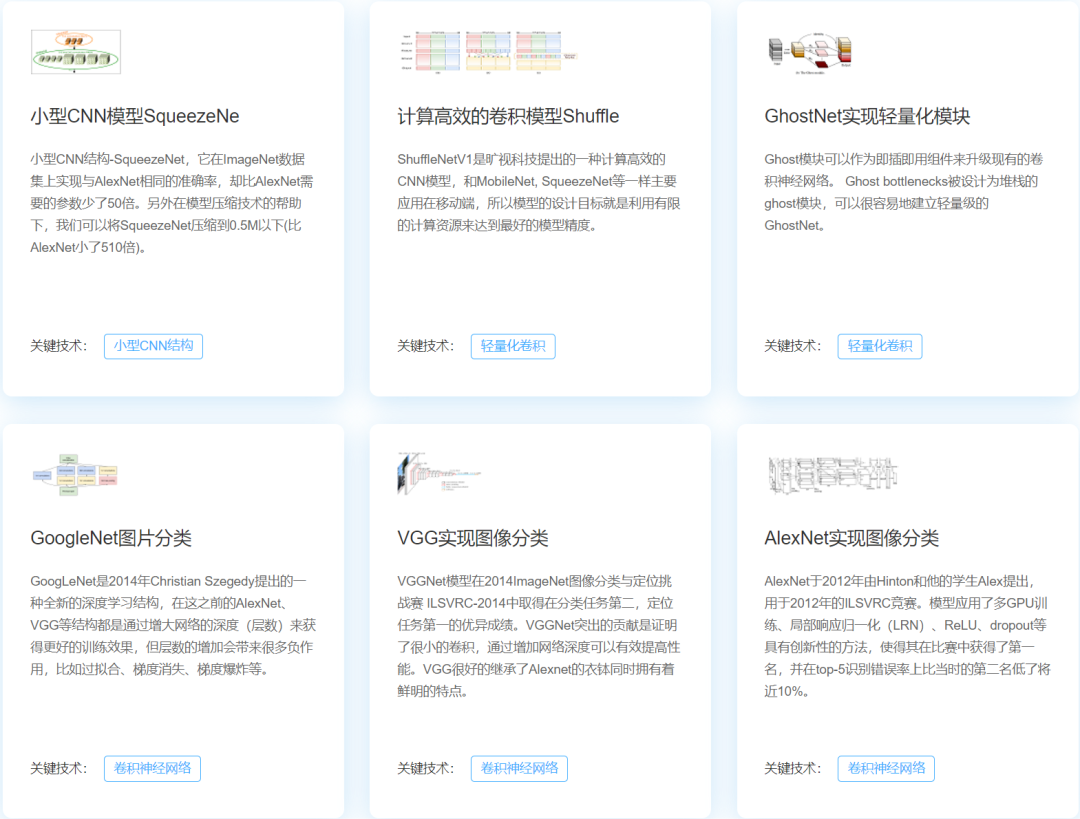
Task: Click the 轻量化卷积 tag under ShuffleNet
Action: 513,346
